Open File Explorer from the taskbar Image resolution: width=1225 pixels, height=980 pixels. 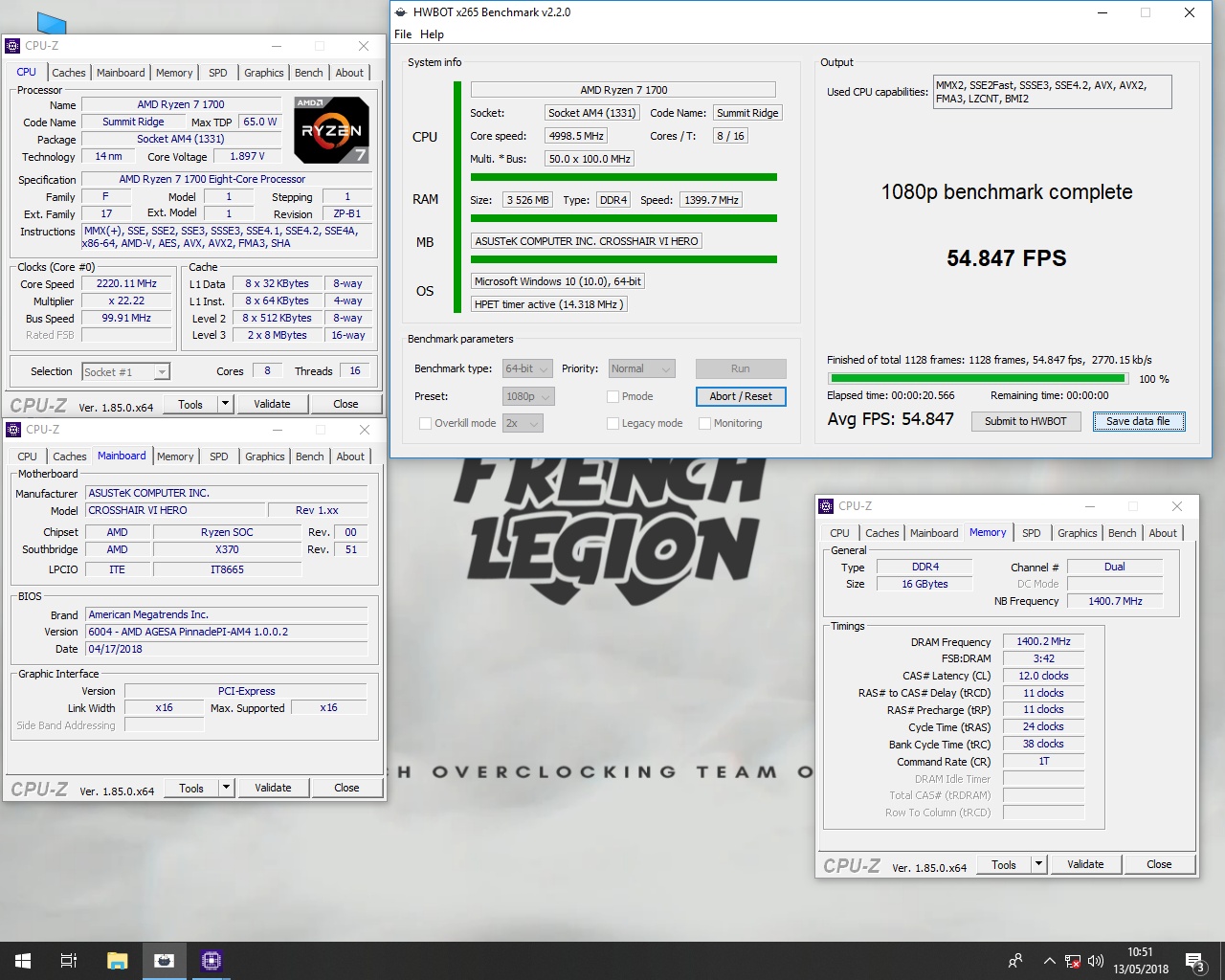117,961
